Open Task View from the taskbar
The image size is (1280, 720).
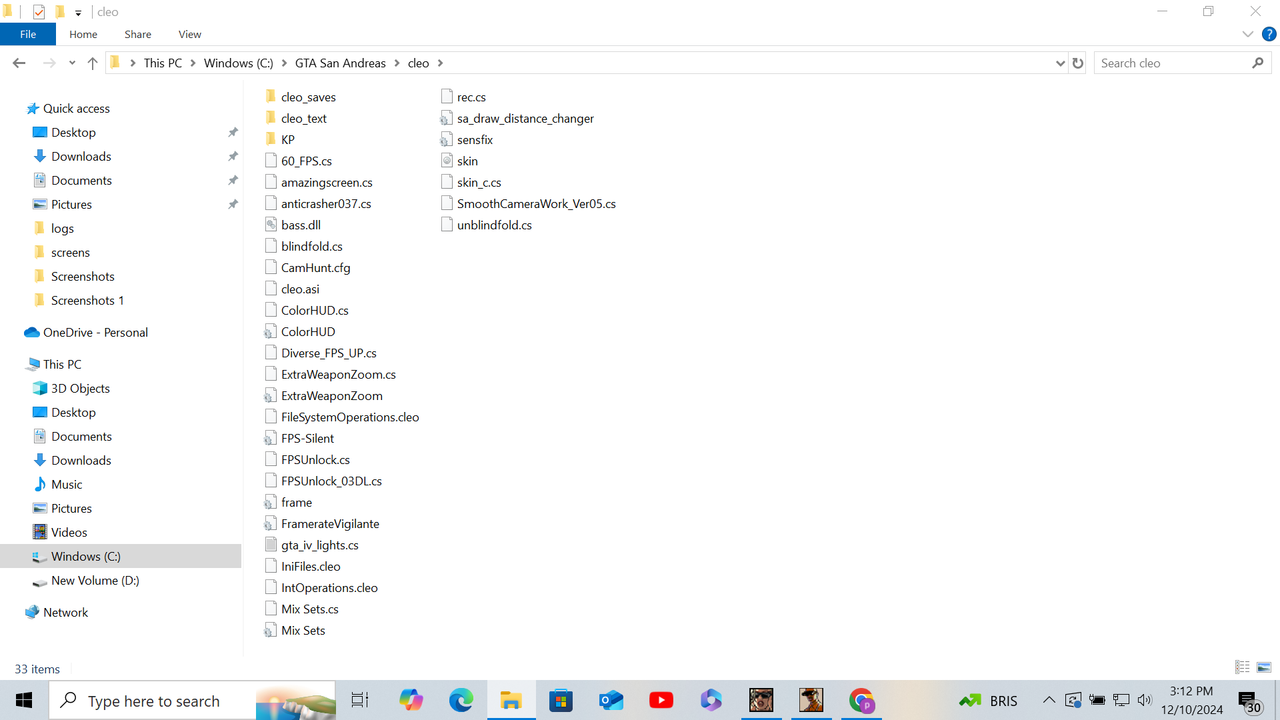[360, 700]
